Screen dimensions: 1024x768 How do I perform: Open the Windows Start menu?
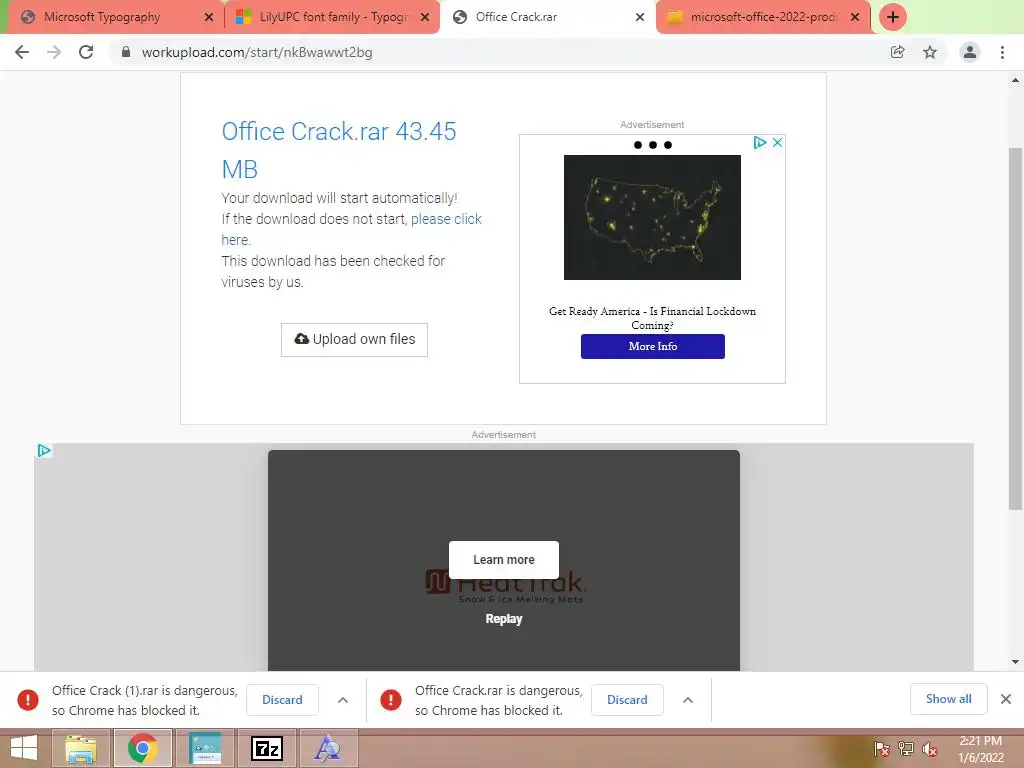24,748
